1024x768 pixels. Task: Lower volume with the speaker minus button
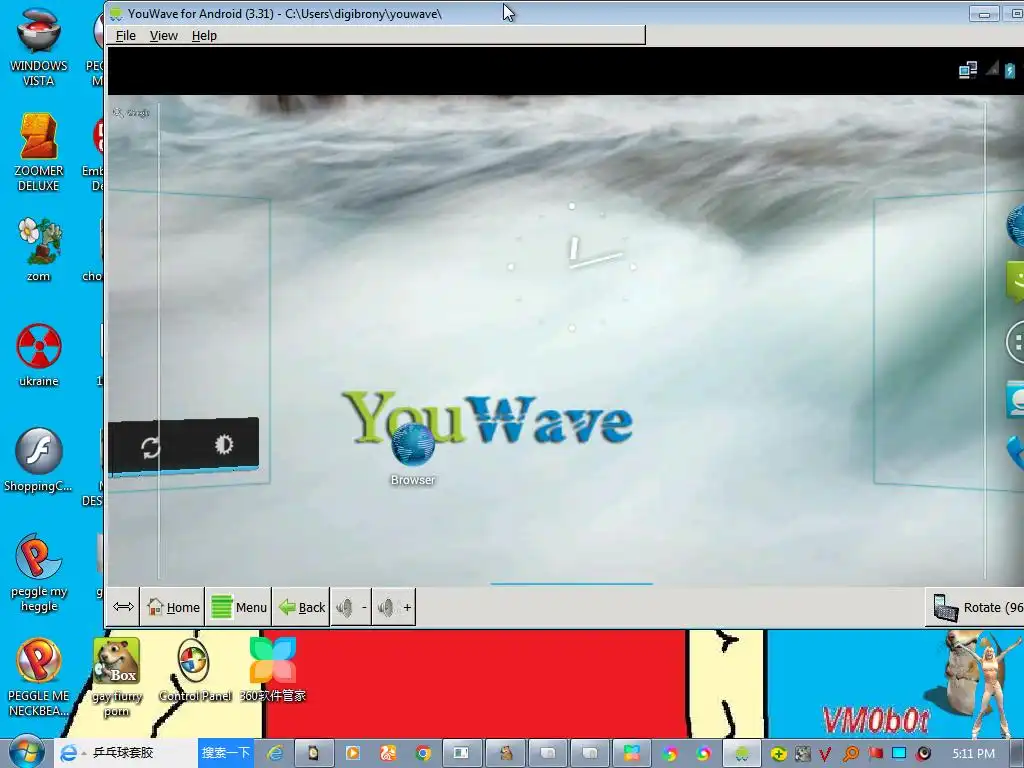(x=351, y=607)
